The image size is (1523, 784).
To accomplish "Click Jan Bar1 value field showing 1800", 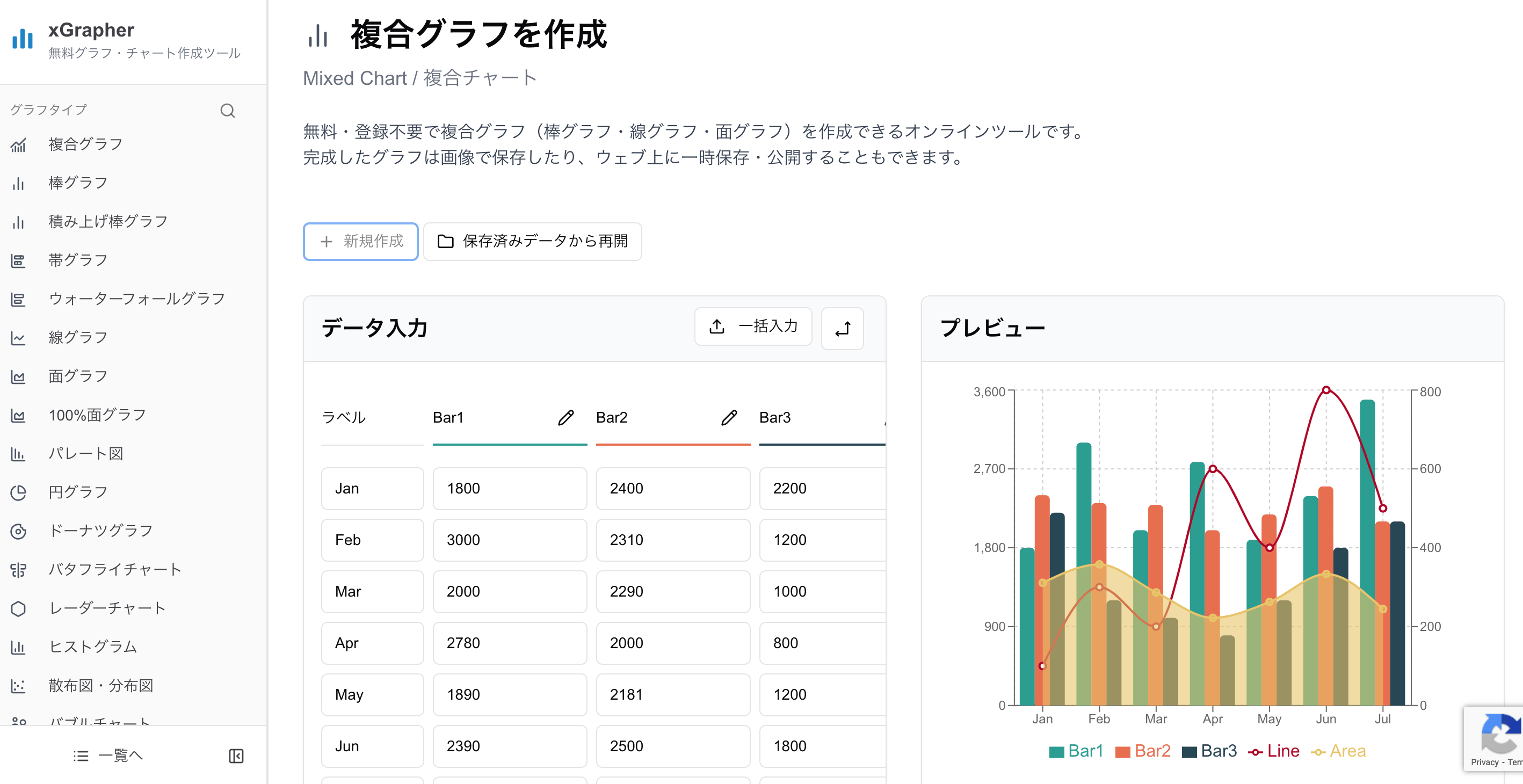I will (509, 488).
